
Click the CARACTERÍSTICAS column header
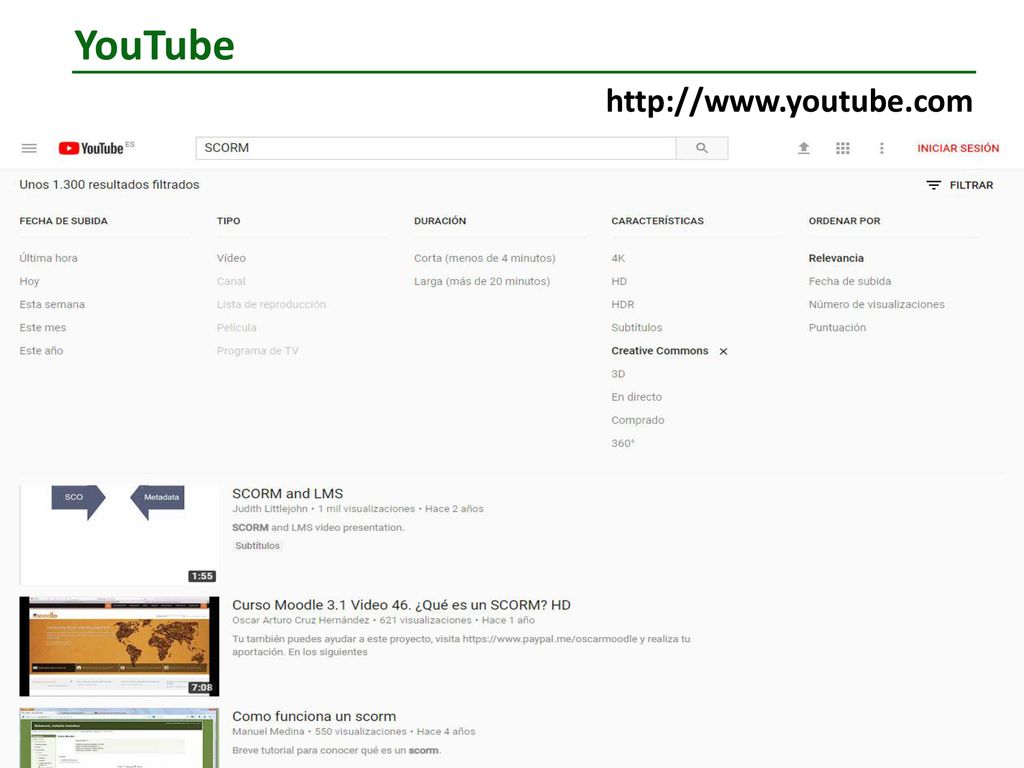tap(658, 221)
